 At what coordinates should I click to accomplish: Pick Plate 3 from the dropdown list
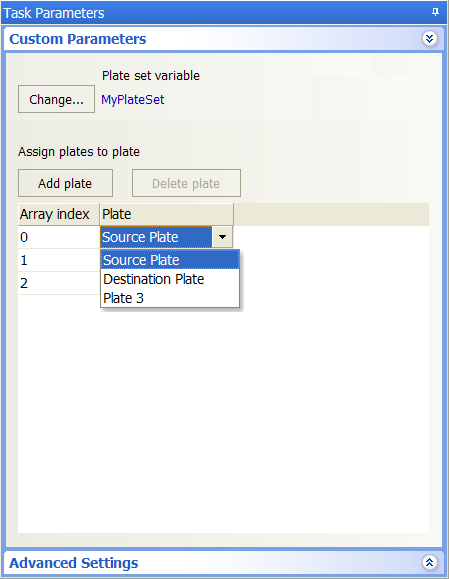(x=170, y=298)
